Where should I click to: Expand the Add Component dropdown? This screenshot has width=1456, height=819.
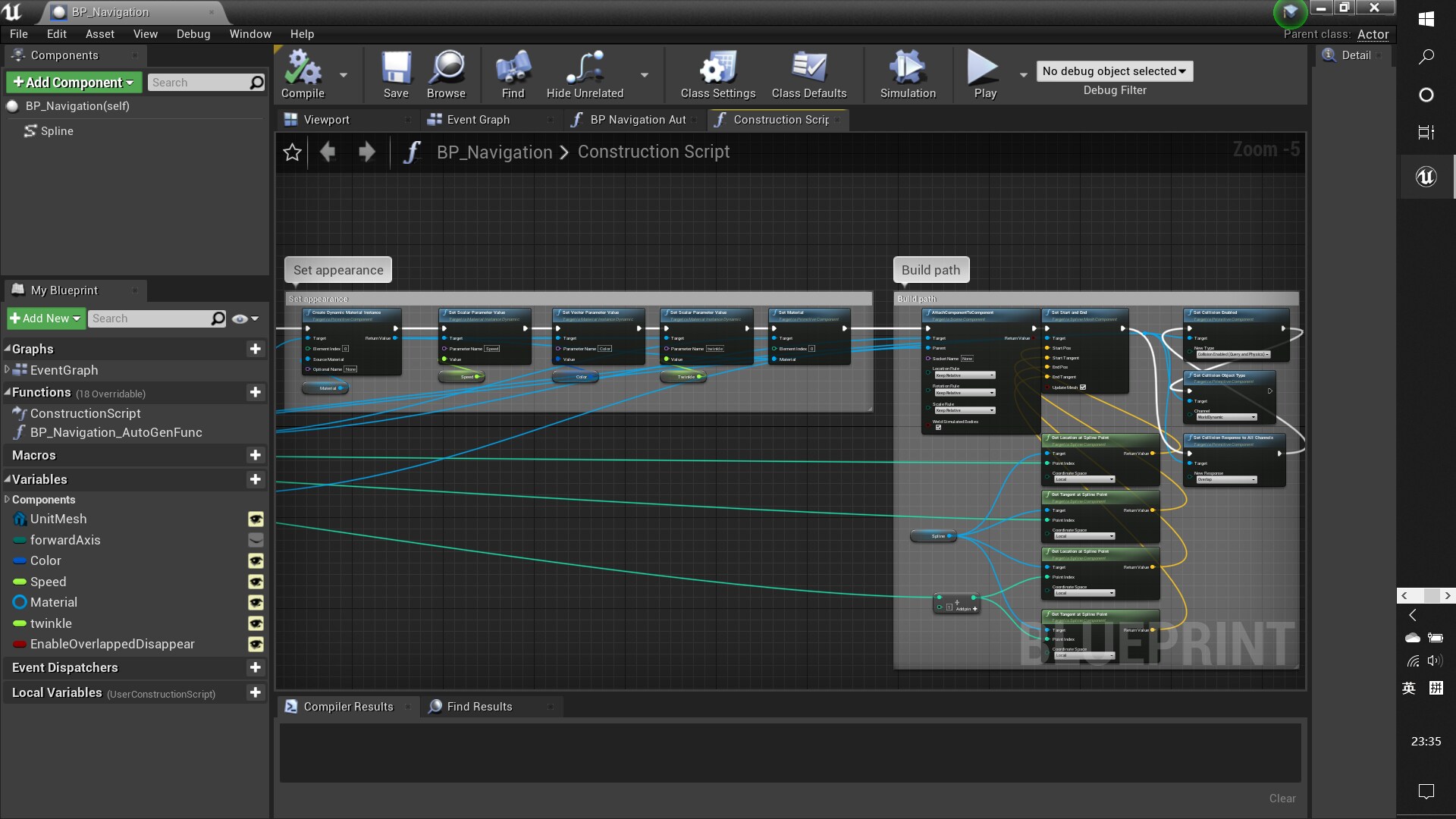click(73, 83)
